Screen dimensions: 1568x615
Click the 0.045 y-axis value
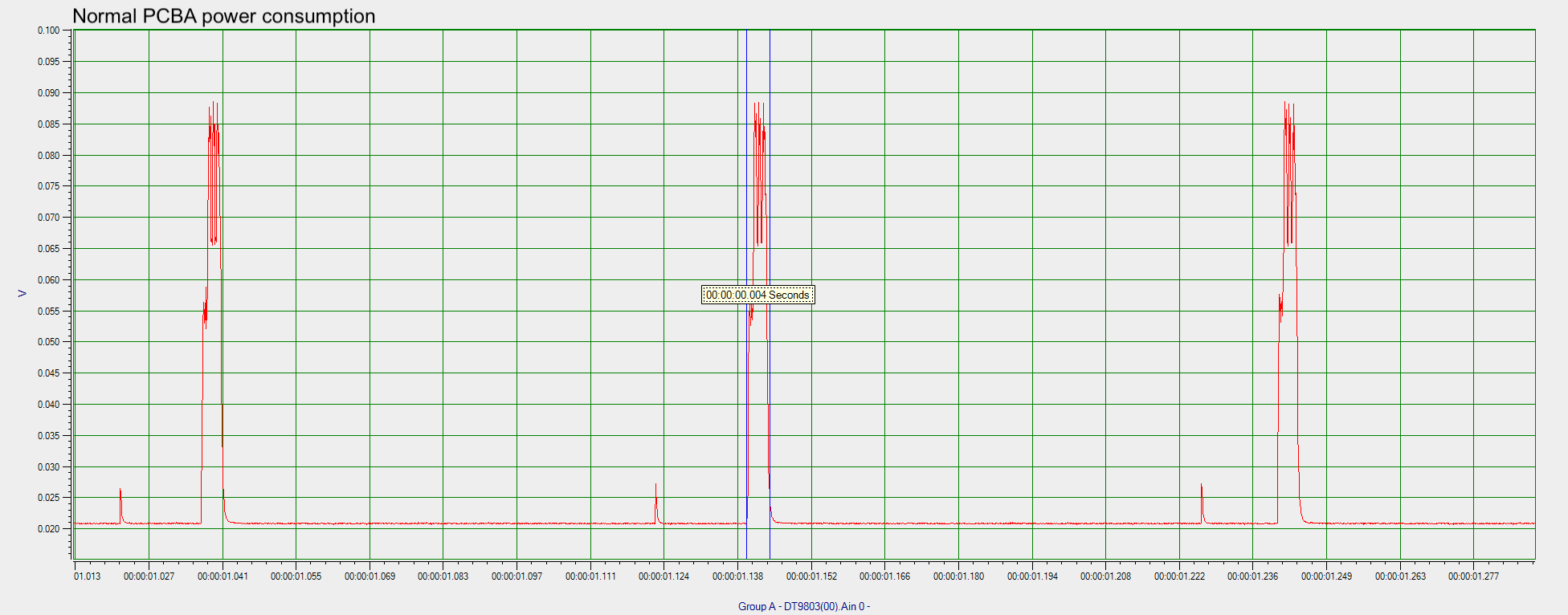pyautogui.click(x=48, y=373)
